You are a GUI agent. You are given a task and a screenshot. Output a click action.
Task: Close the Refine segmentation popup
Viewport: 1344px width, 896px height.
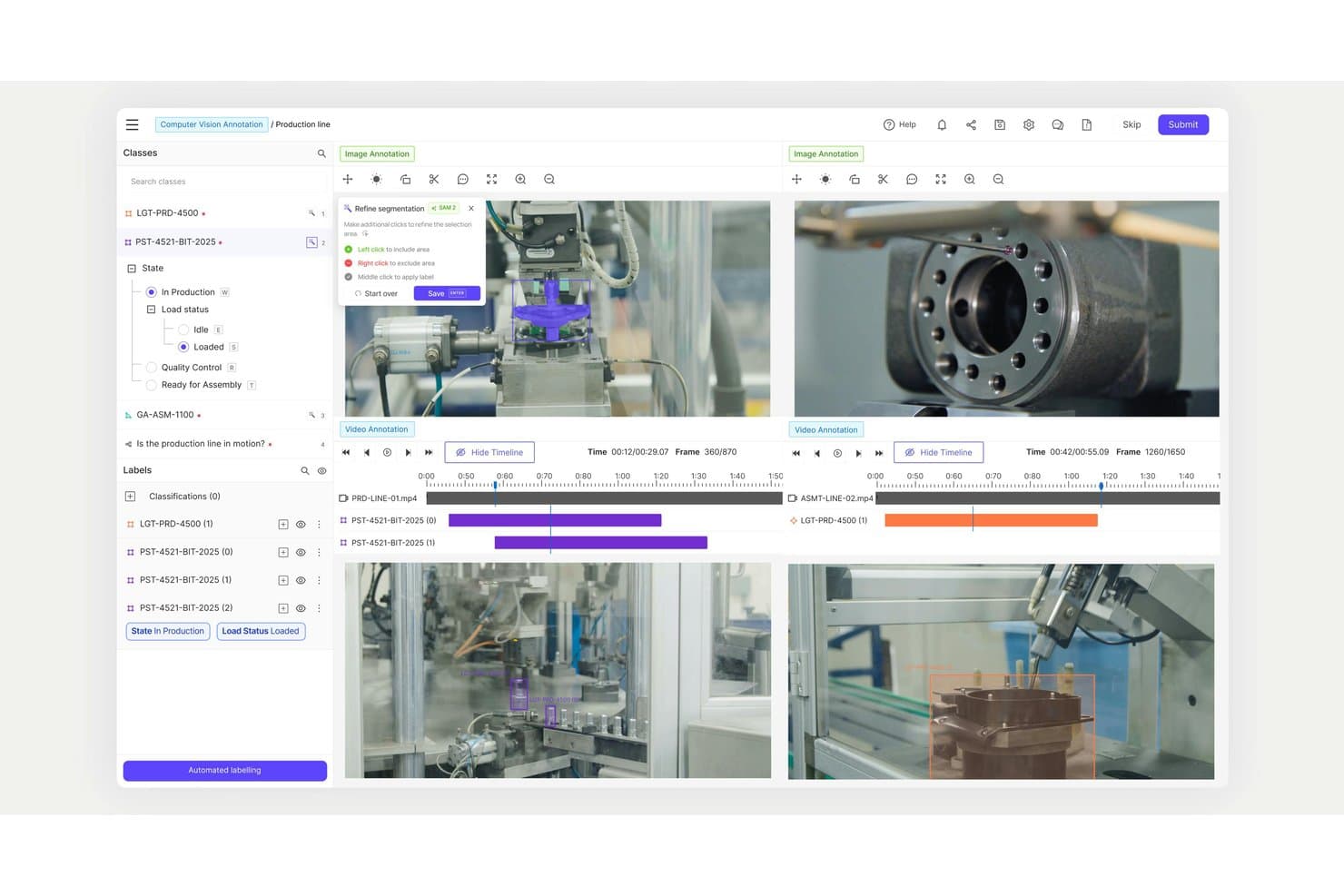pos(471,209)
